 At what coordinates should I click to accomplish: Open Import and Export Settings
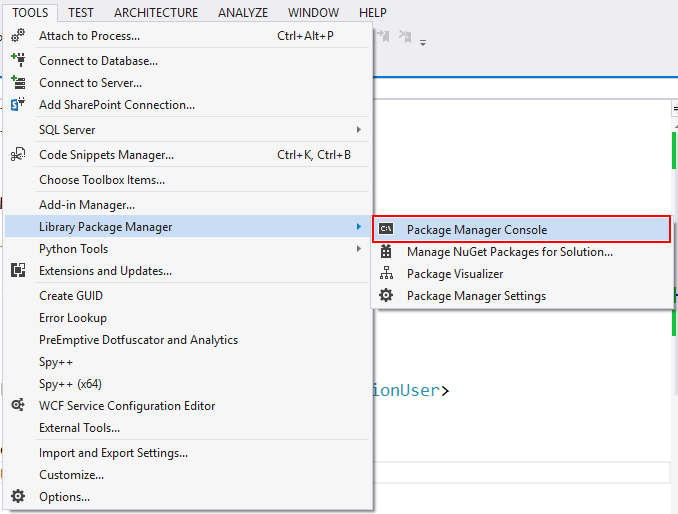coord(113,453)
